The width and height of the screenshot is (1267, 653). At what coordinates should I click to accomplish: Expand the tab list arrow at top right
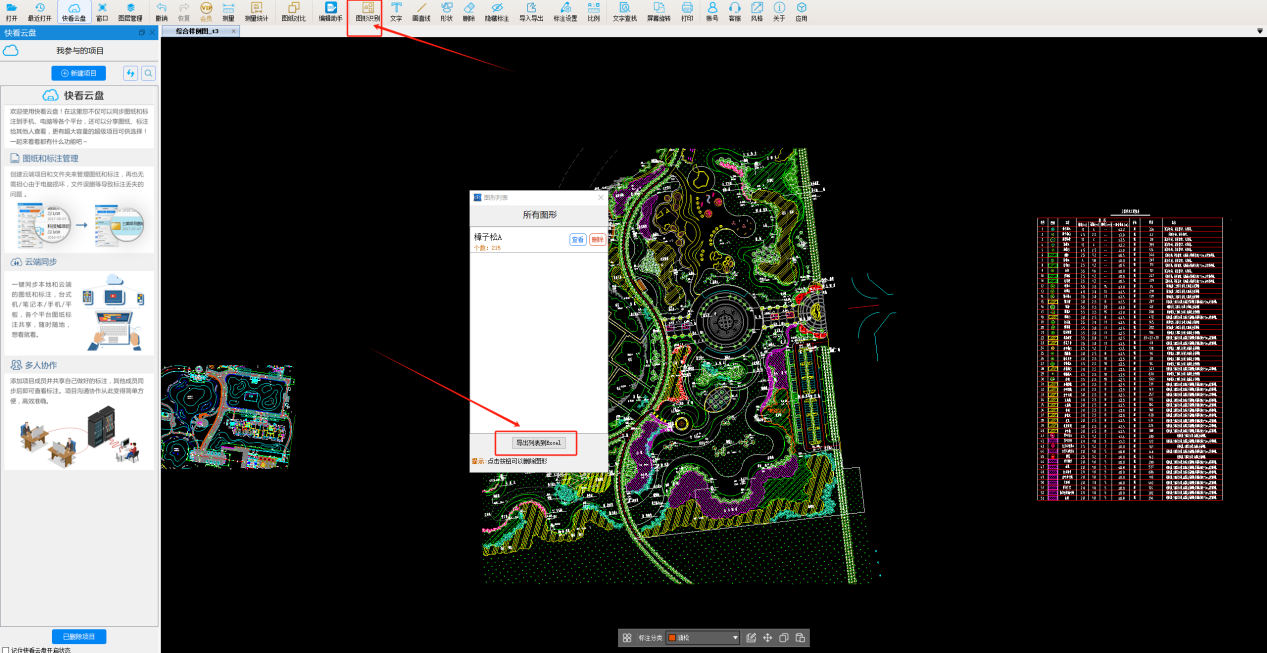click(x=1260, y=32)
